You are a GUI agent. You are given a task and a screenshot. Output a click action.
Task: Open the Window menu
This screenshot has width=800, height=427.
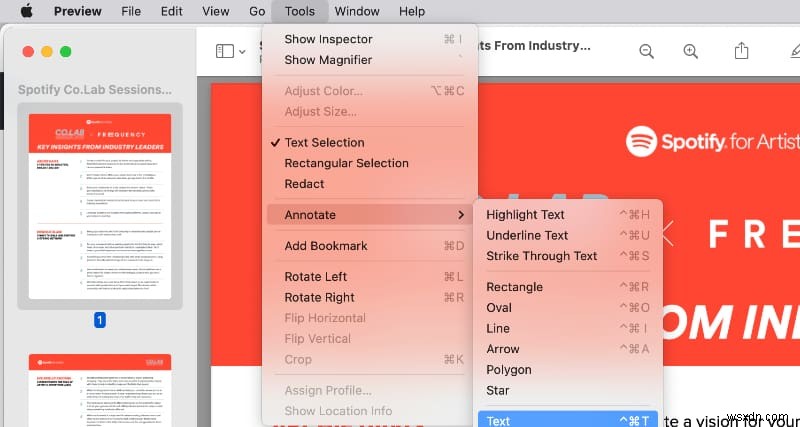357,11
